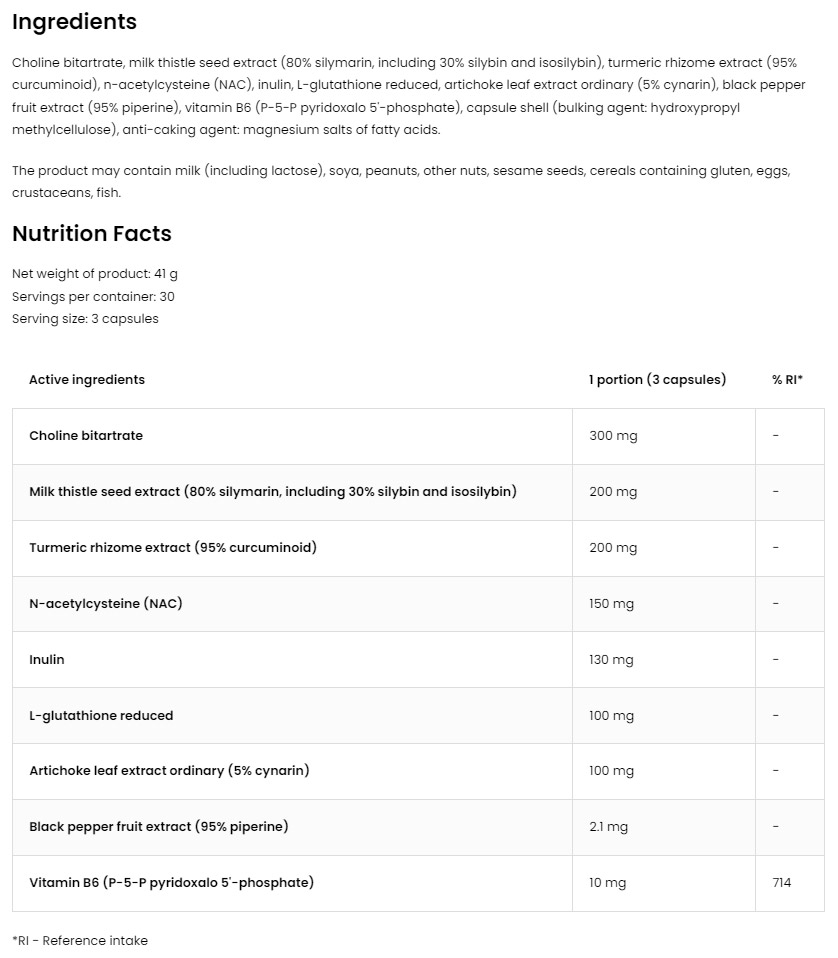838x958 pixels.
Task: Click the 1 portion (3 capsules) header
Action: (x=657, y=379)
